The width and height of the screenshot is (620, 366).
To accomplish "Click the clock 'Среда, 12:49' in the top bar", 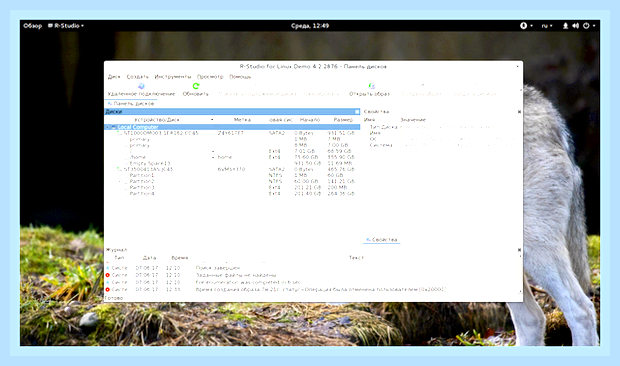I will click(x=310, y=26).
